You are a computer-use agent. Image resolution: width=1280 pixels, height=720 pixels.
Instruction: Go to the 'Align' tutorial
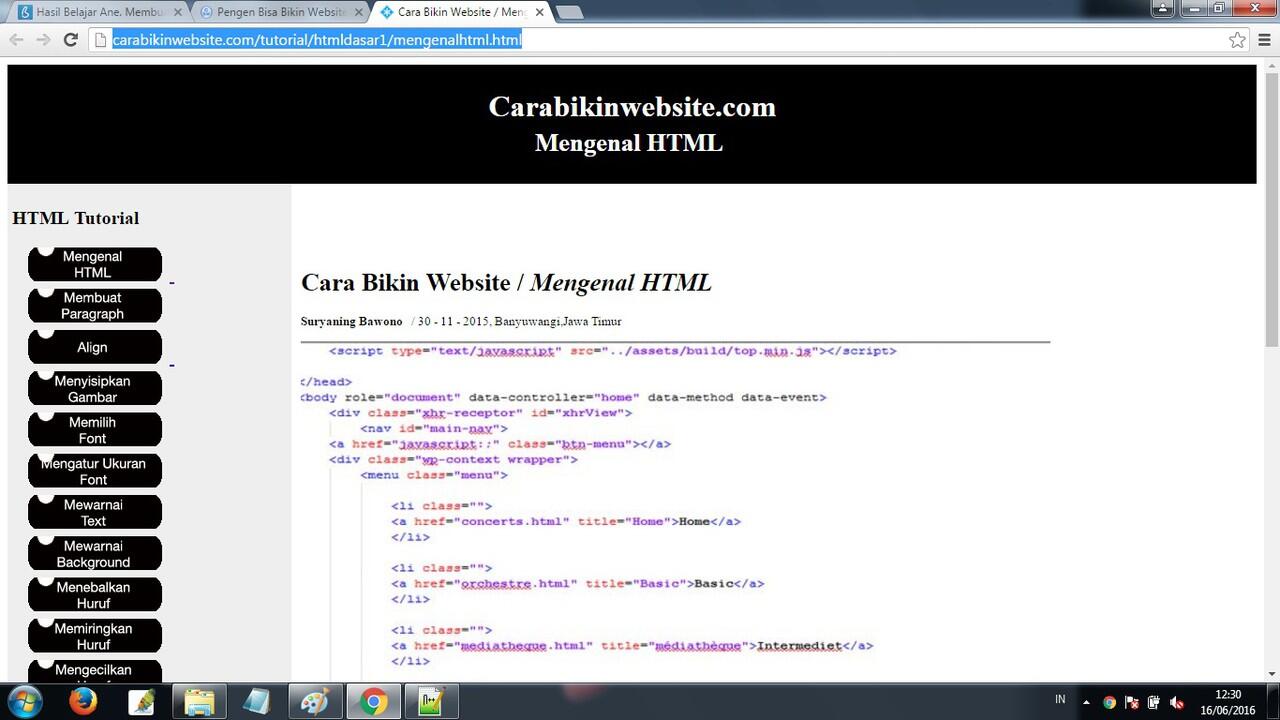[x=94, y=347]
